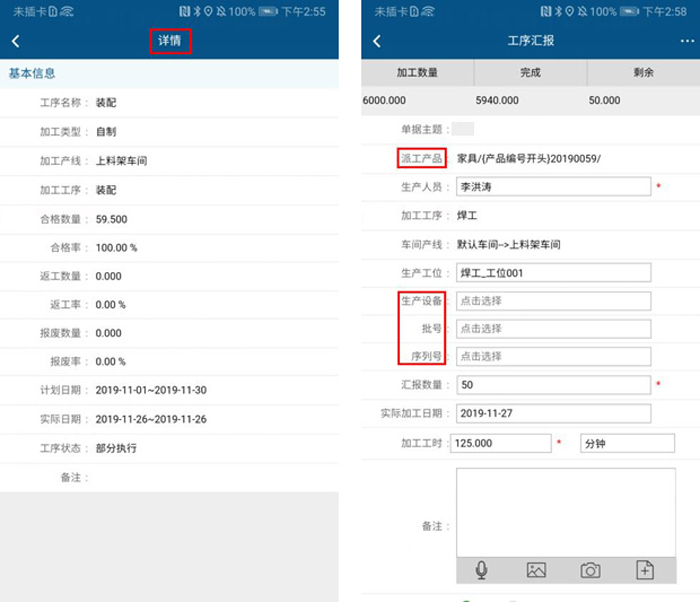Tap back arrow on 详情 screen
700x602 pixels.
pyautogui.click(x=16, y=41)
